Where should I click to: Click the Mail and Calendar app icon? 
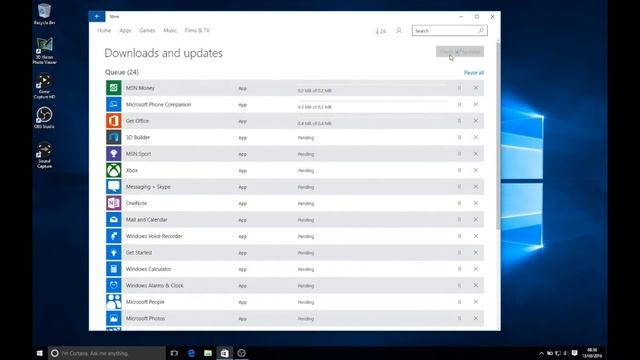(x=113, y=220)
